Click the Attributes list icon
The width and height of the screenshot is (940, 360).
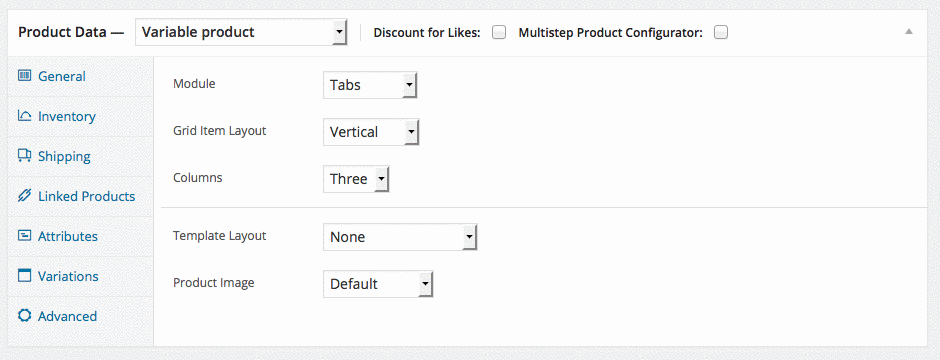(24, 236)
